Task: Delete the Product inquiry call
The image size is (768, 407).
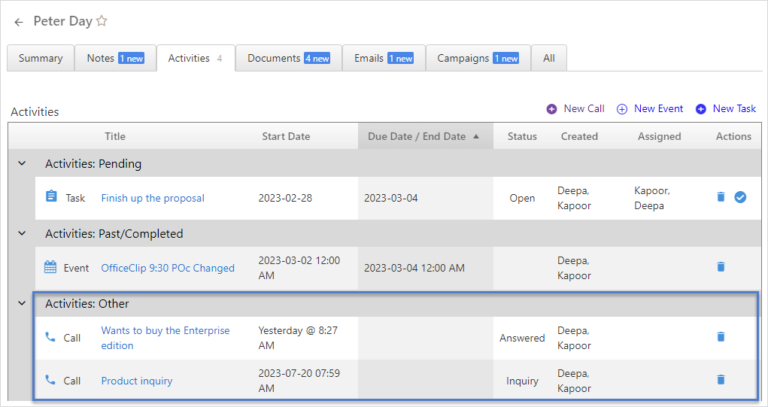Action: click(x=720, y=380)
